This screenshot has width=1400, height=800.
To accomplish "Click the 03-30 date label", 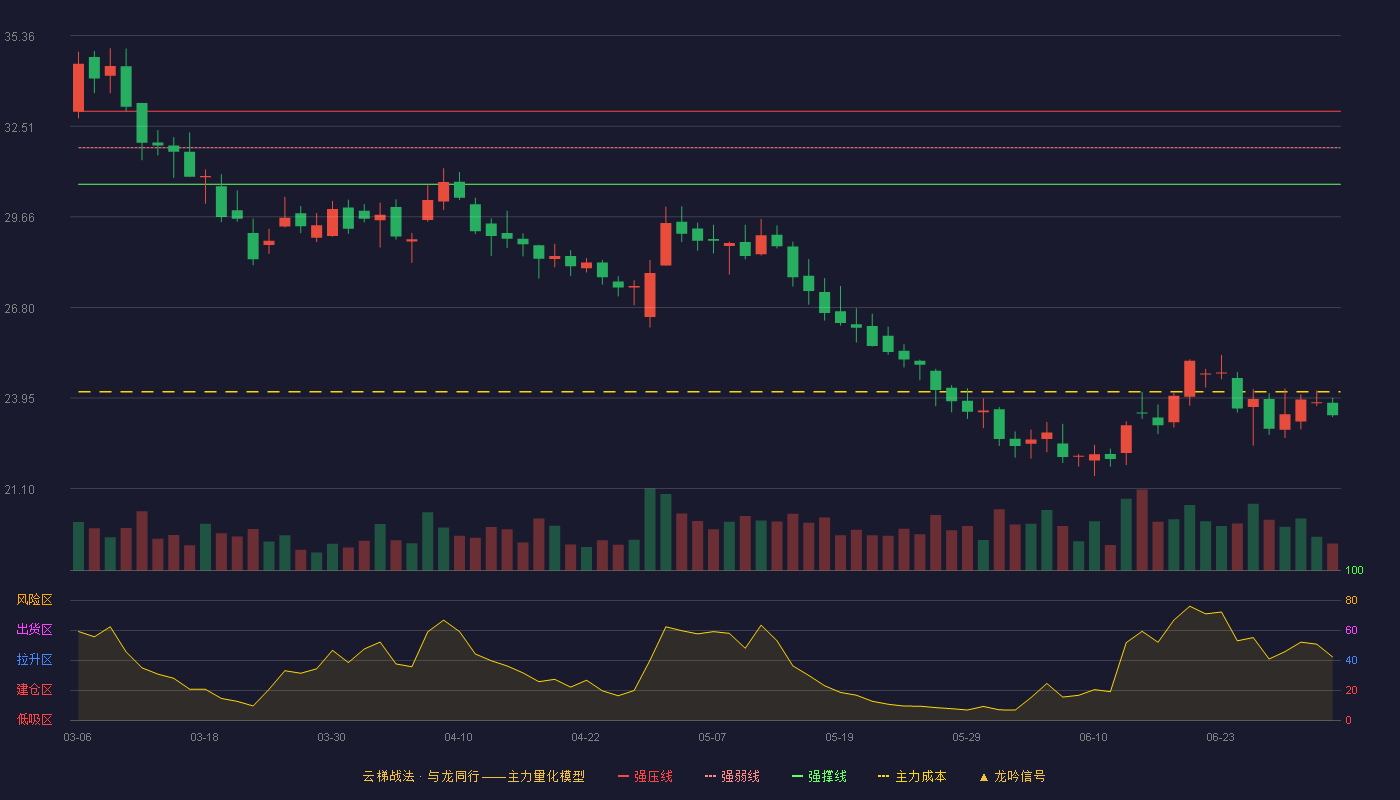I will click(331, 737).
